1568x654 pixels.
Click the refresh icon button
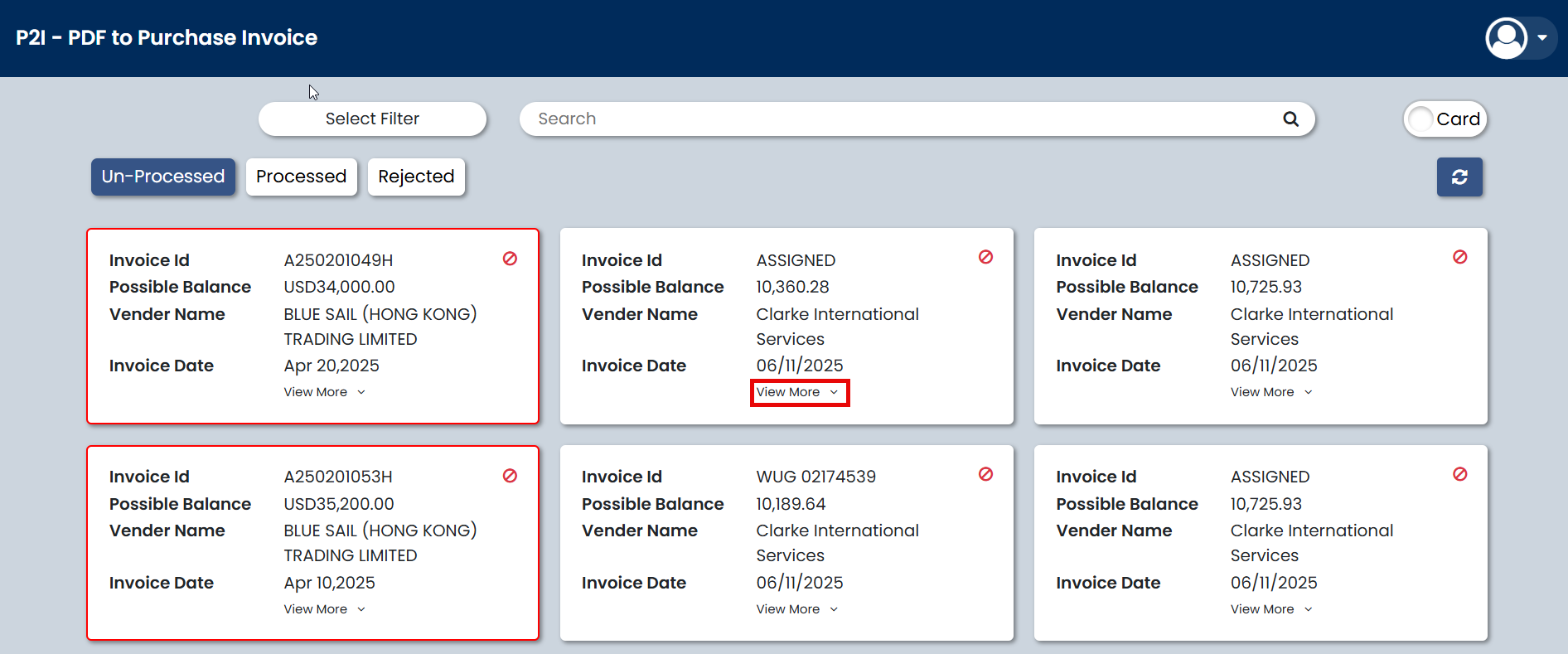coord(1459,177)
